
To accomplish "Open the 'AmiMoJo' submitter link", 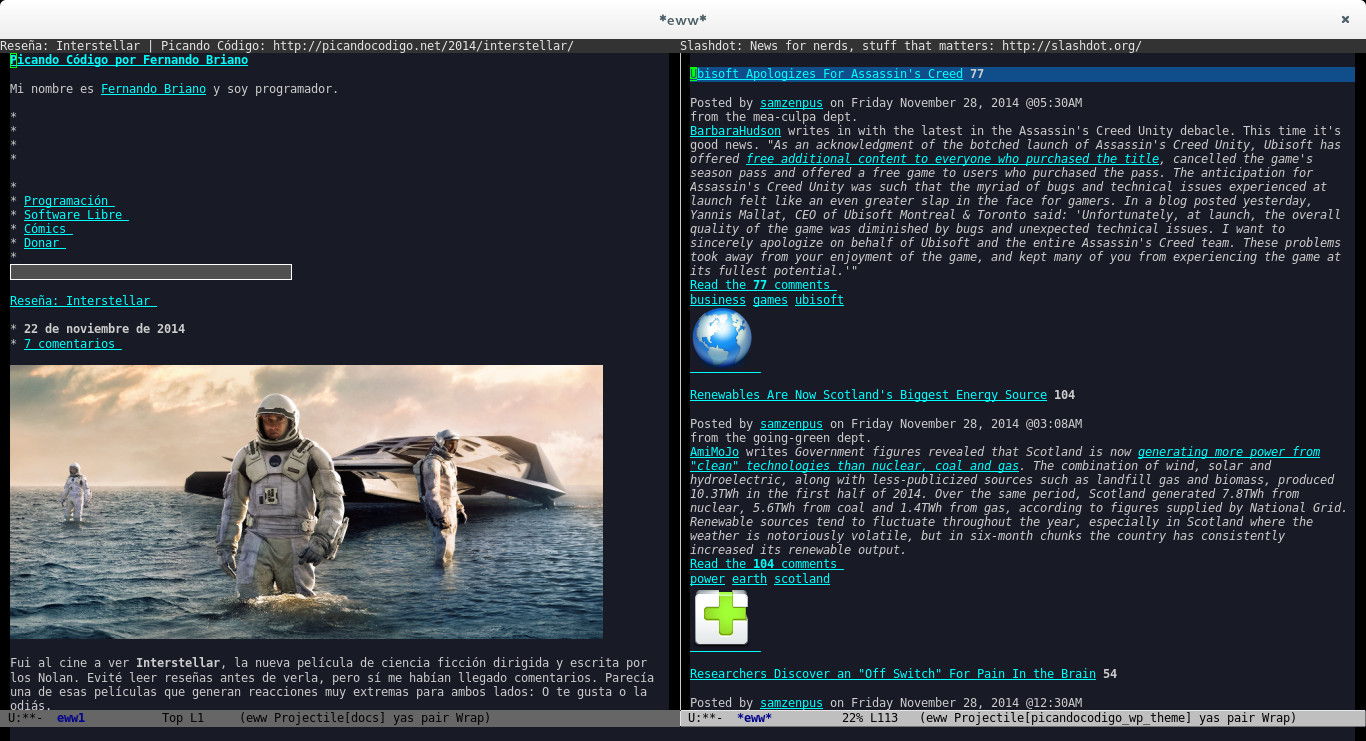I will 713,451.
